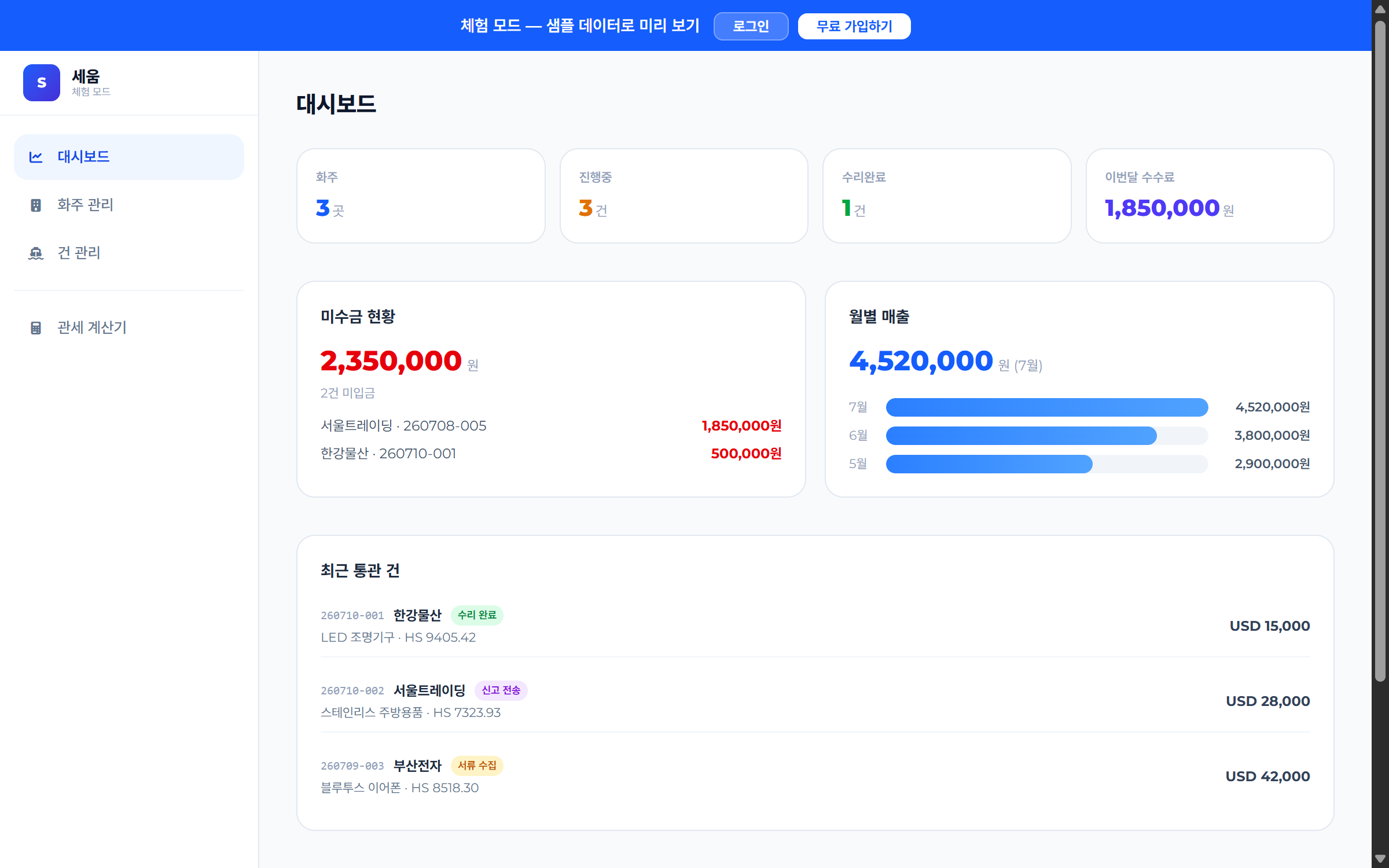Click the 부산전자 company name
The image size is (1389, 868).
point(417,766)
